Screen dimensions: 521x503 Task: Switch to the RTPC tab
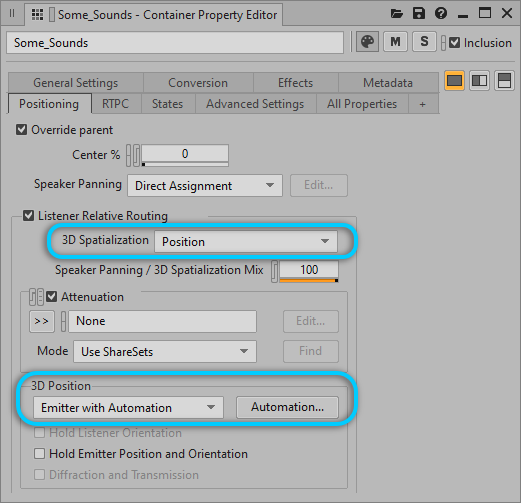115,104
